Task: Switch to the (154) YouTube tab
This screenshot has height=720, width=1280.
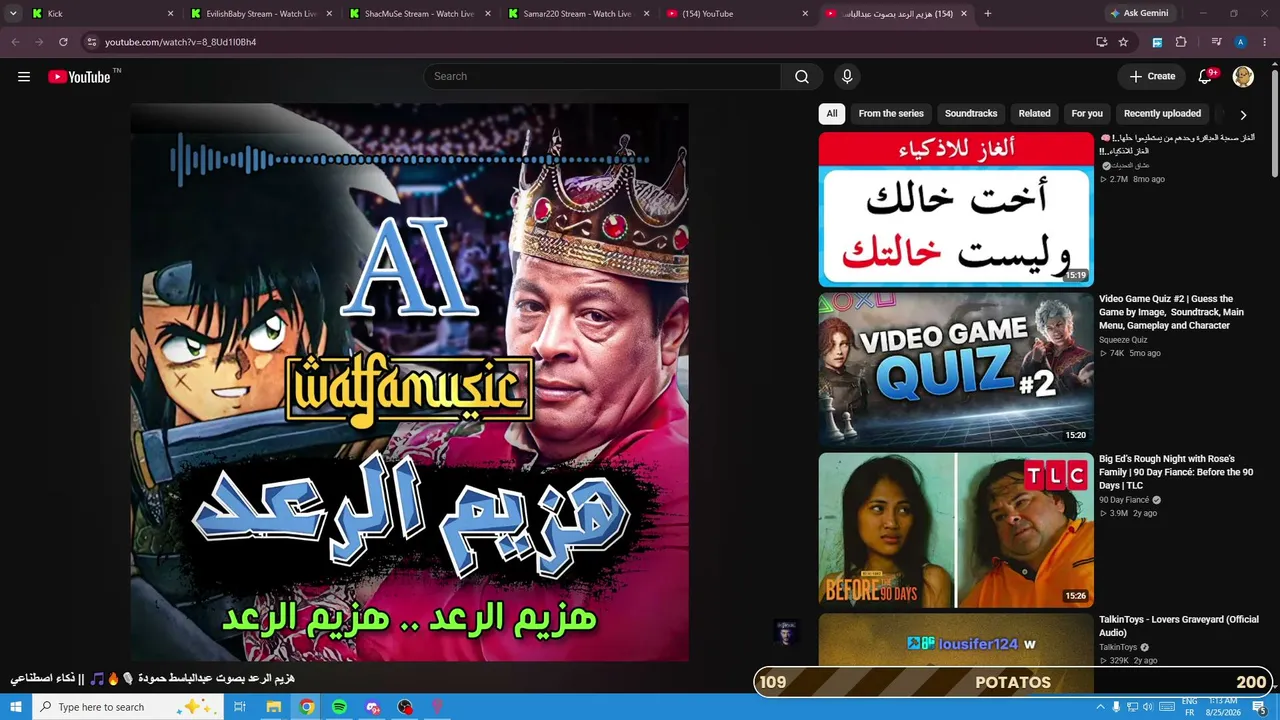Action: pyautogui.click(x=736, y=14)
